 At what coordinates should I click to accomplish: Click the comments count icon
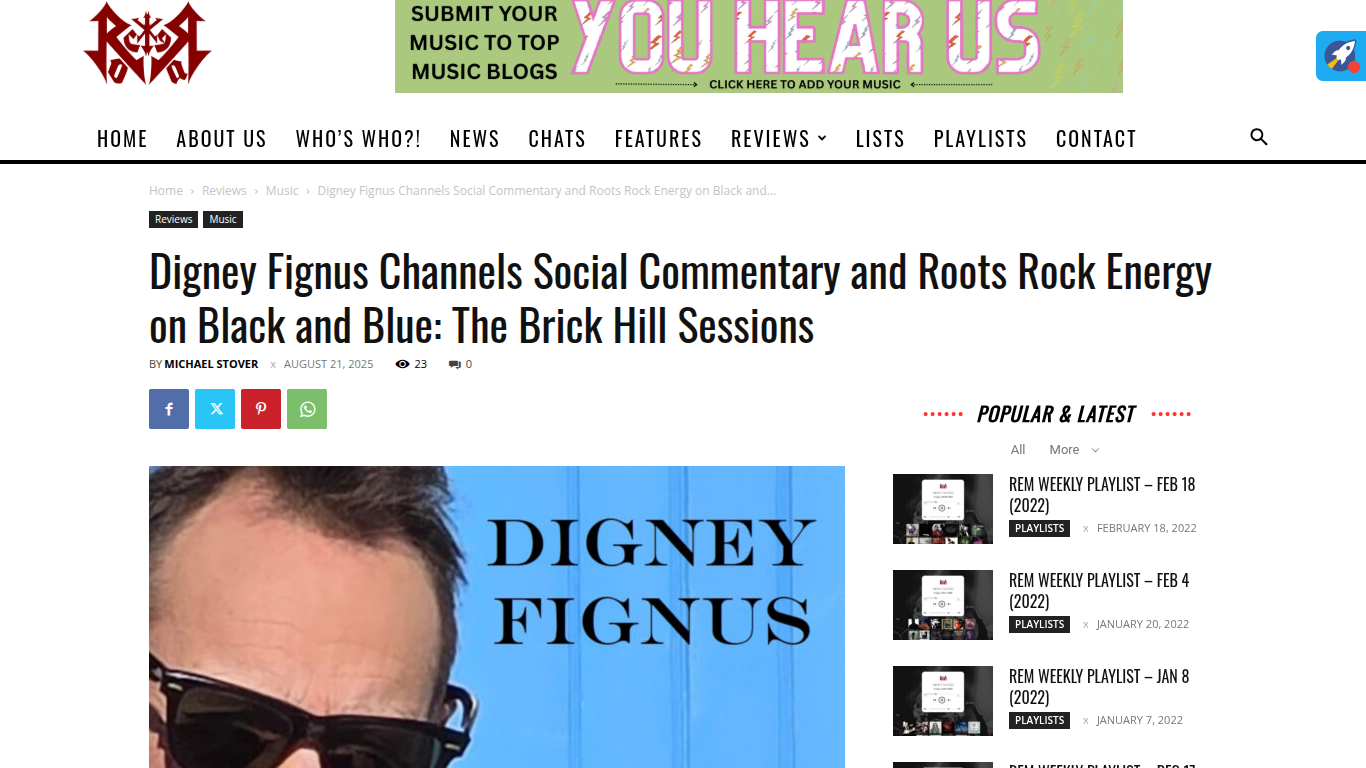point(454,364)
